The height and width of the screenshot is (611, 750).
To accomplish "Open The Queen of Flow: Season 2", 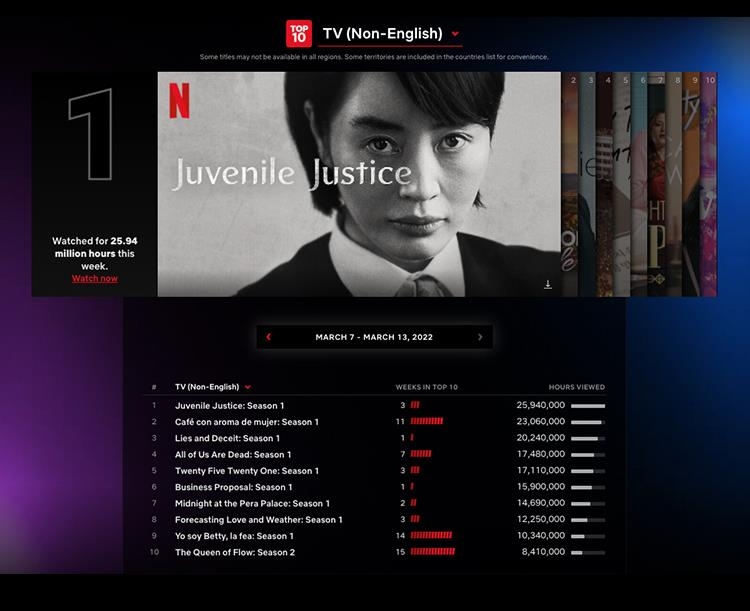I will [235, 552].
